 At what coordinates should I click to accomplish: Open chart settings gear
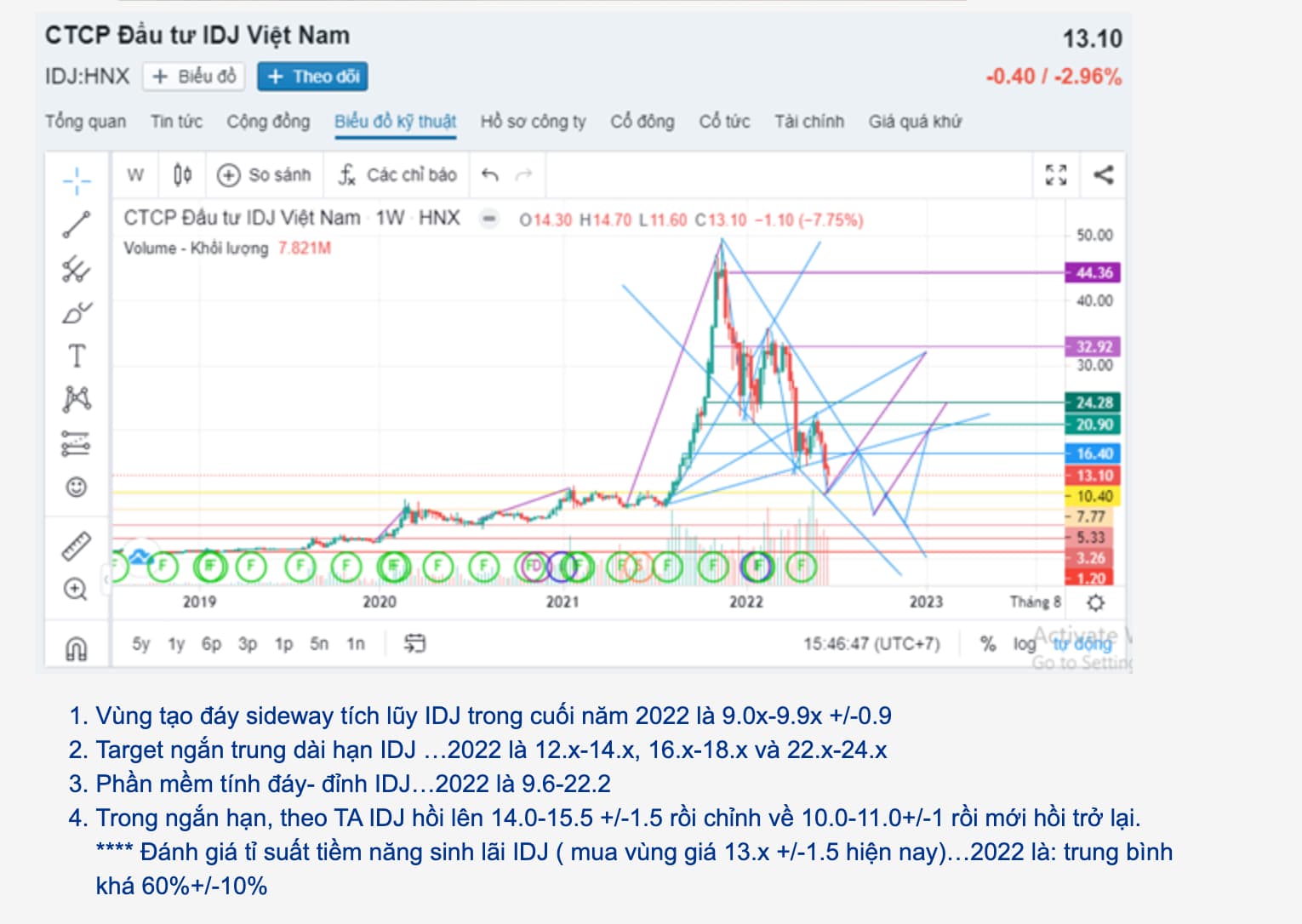click(1096, 603)
